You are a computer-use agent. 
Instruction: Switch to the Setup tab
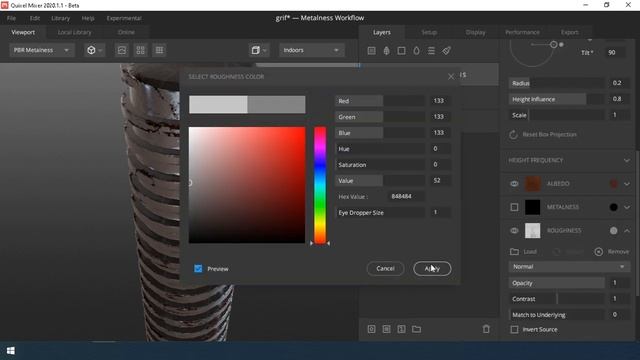(x=429, y=32)
